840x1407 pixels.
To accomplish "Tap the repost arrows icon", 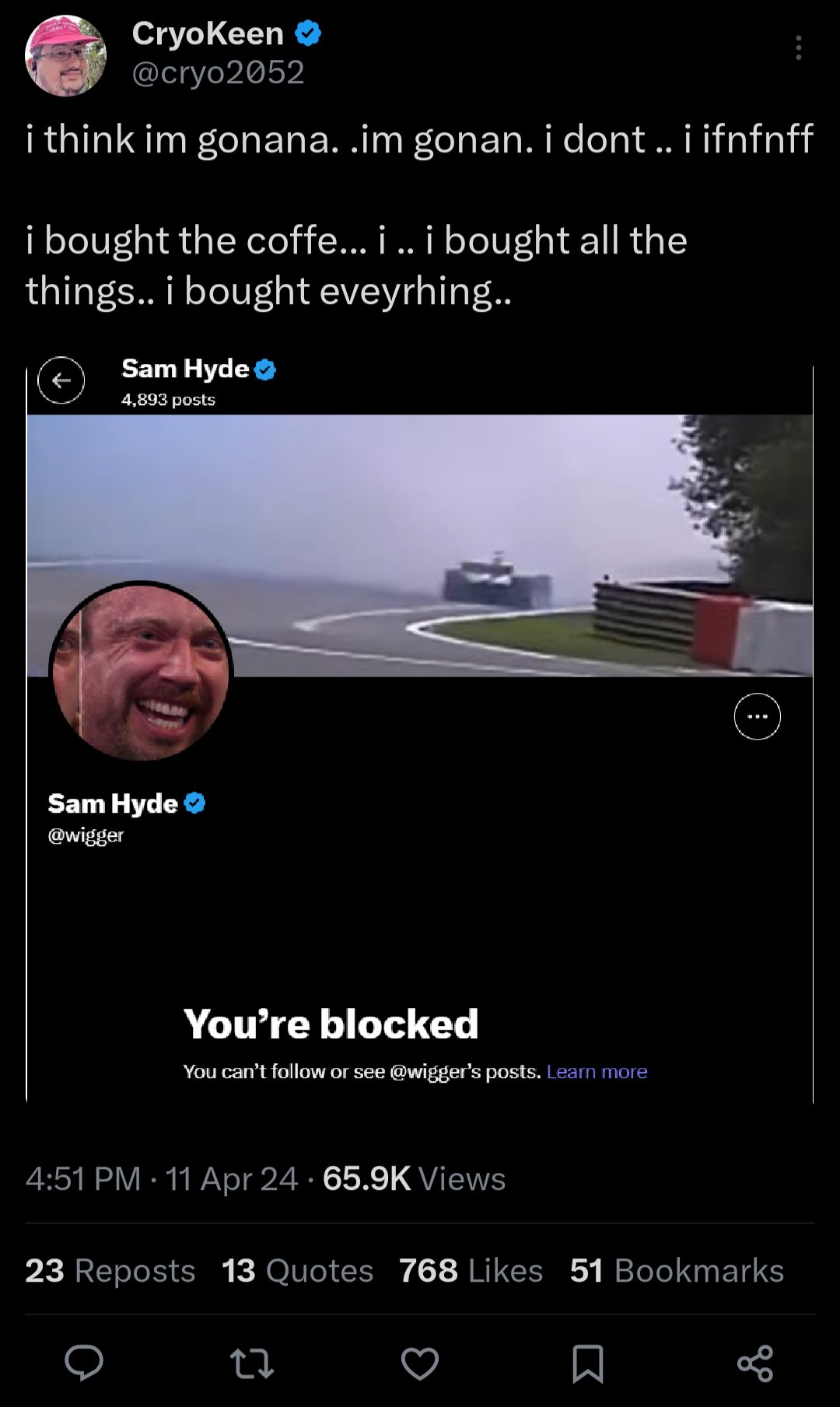I will 252,1363.
